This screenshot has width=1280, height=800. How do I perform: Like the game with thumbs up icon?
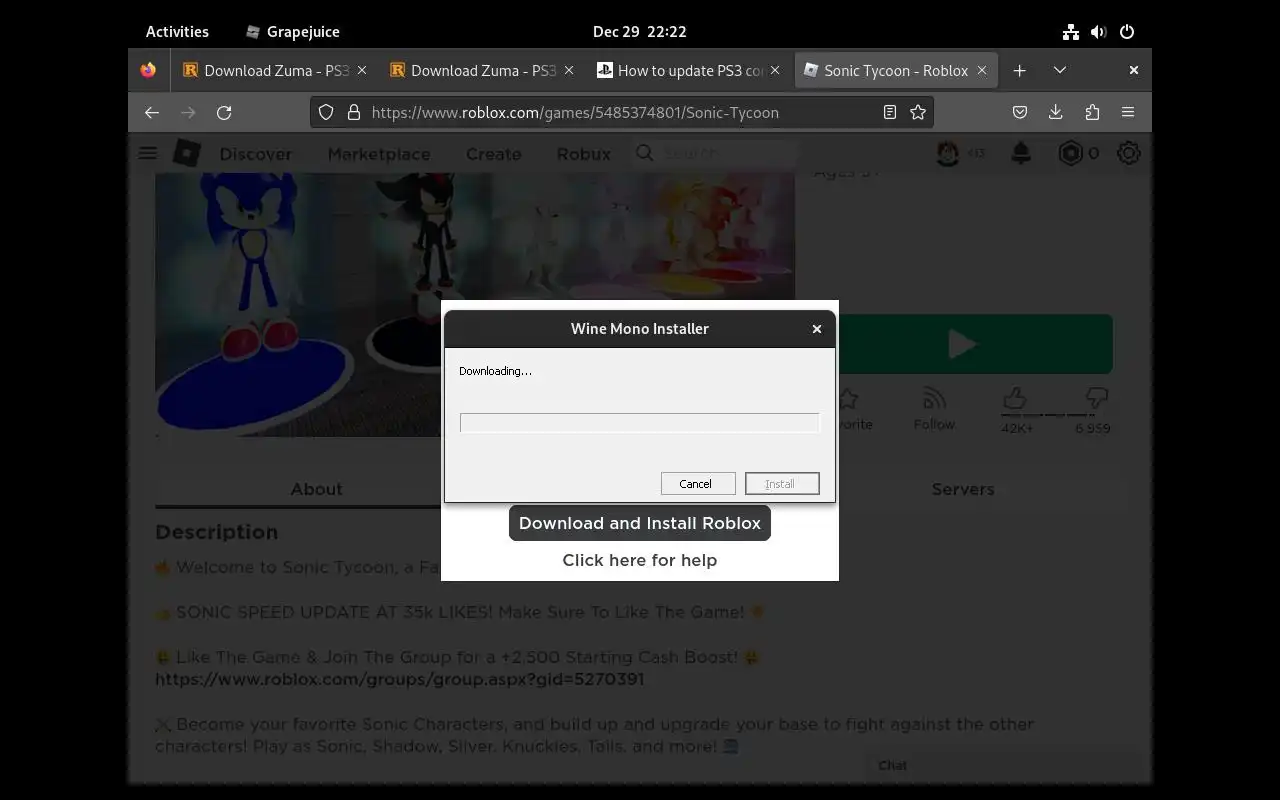tap(1015, 399)
